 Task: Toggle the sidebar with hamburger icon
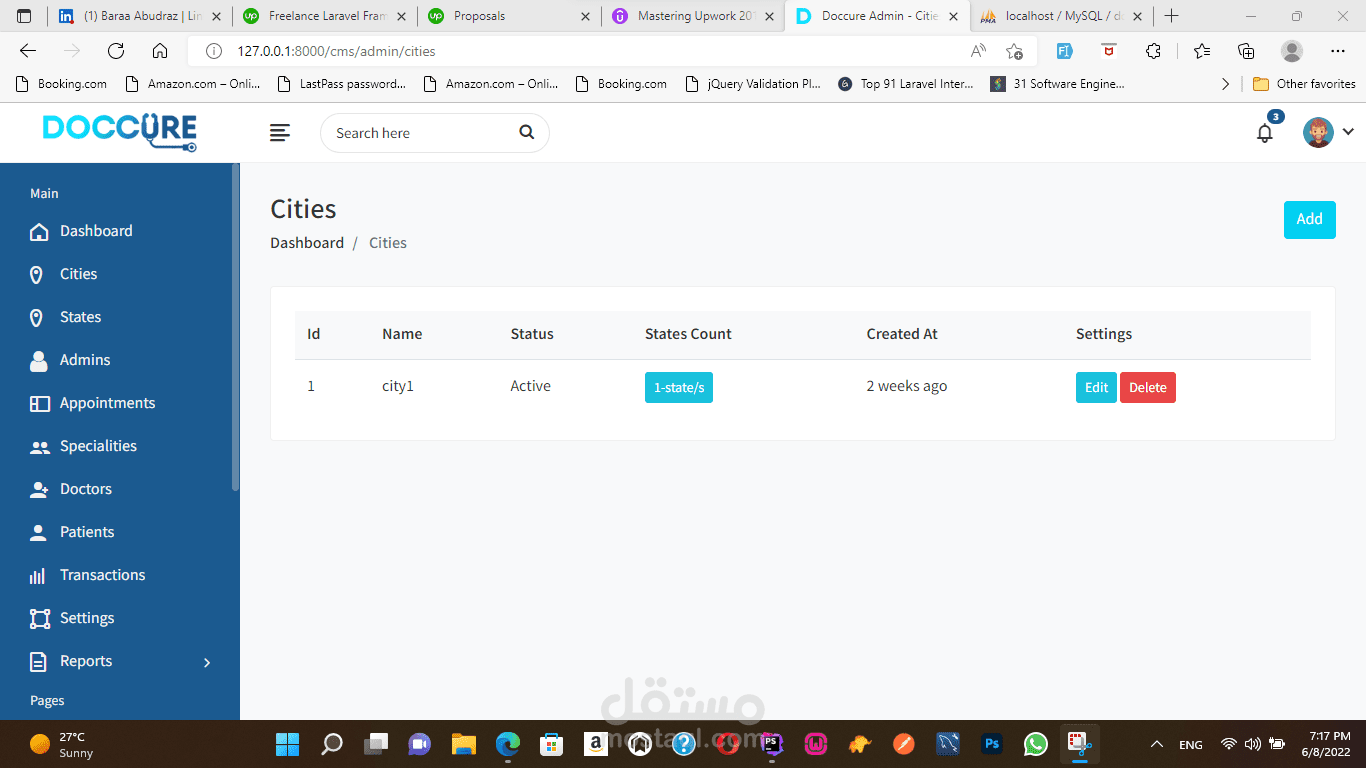(280, 133)
